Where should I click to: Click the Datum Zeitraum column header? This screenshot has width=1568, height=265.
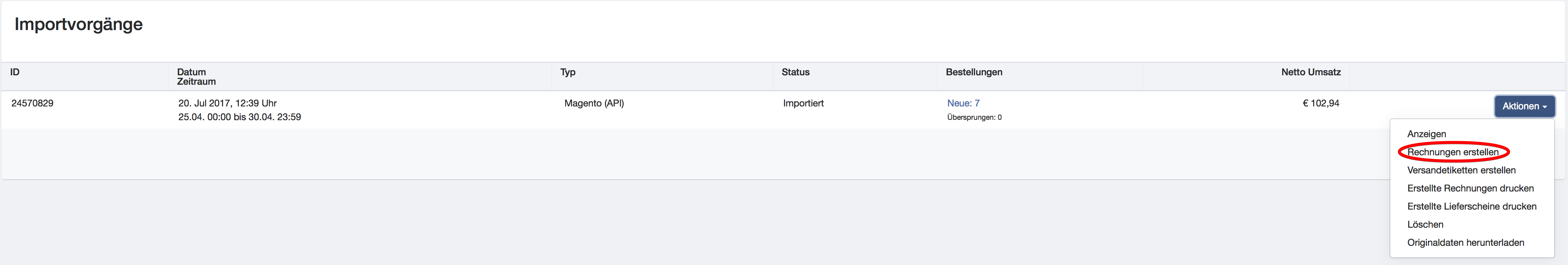click(196, 77)
